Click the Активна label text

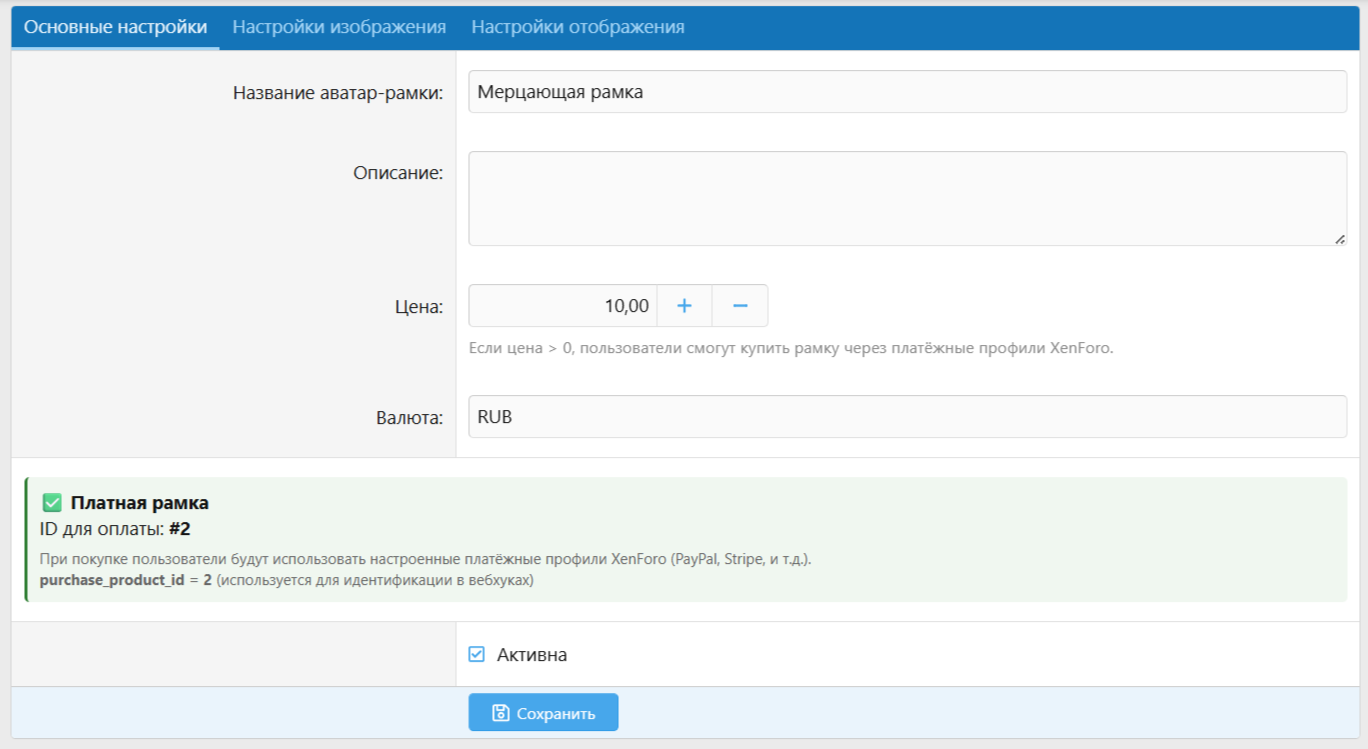tap(532, 655)
